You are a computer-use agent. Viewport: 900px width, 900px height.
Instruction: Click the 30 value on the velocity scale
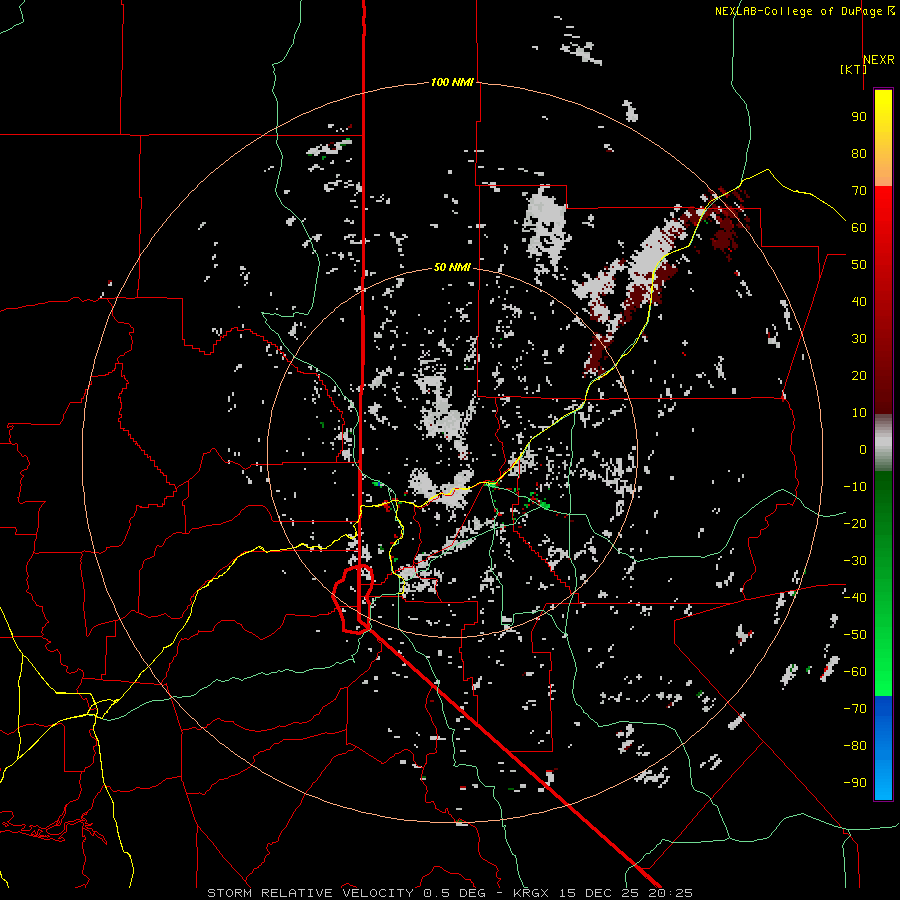[x=859, y=339]
